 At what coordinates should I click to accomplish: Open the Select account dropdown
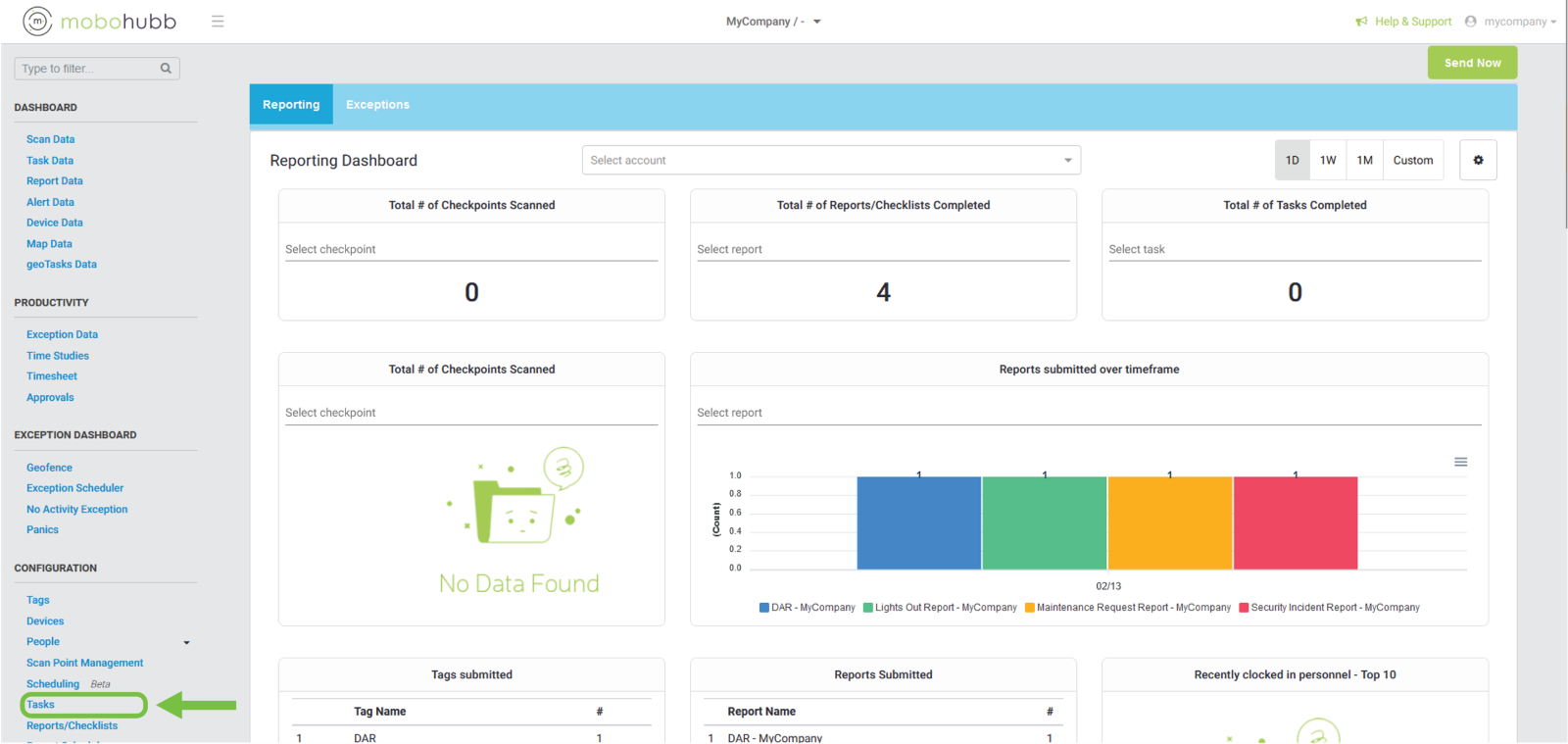point(831,160)
